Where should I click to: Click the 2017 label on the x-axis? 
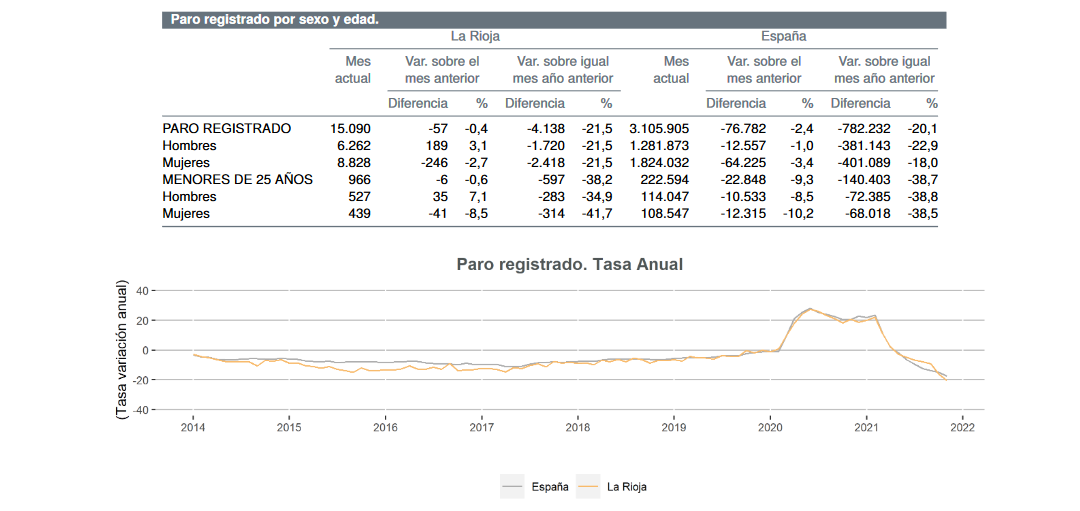(481, 427)
